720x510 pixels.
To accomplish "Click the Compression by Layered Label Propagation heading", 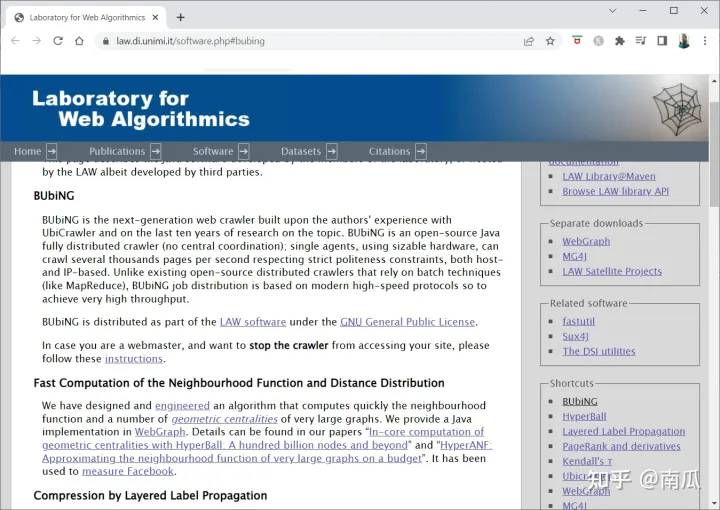I will coord(150,495).
